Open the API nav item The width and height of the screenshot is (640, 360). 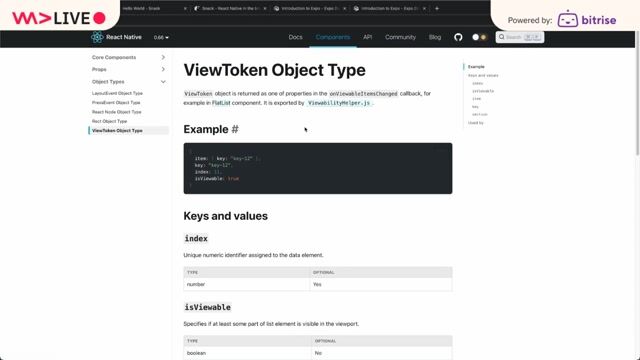pyautogui.click(x=367, y=37)
